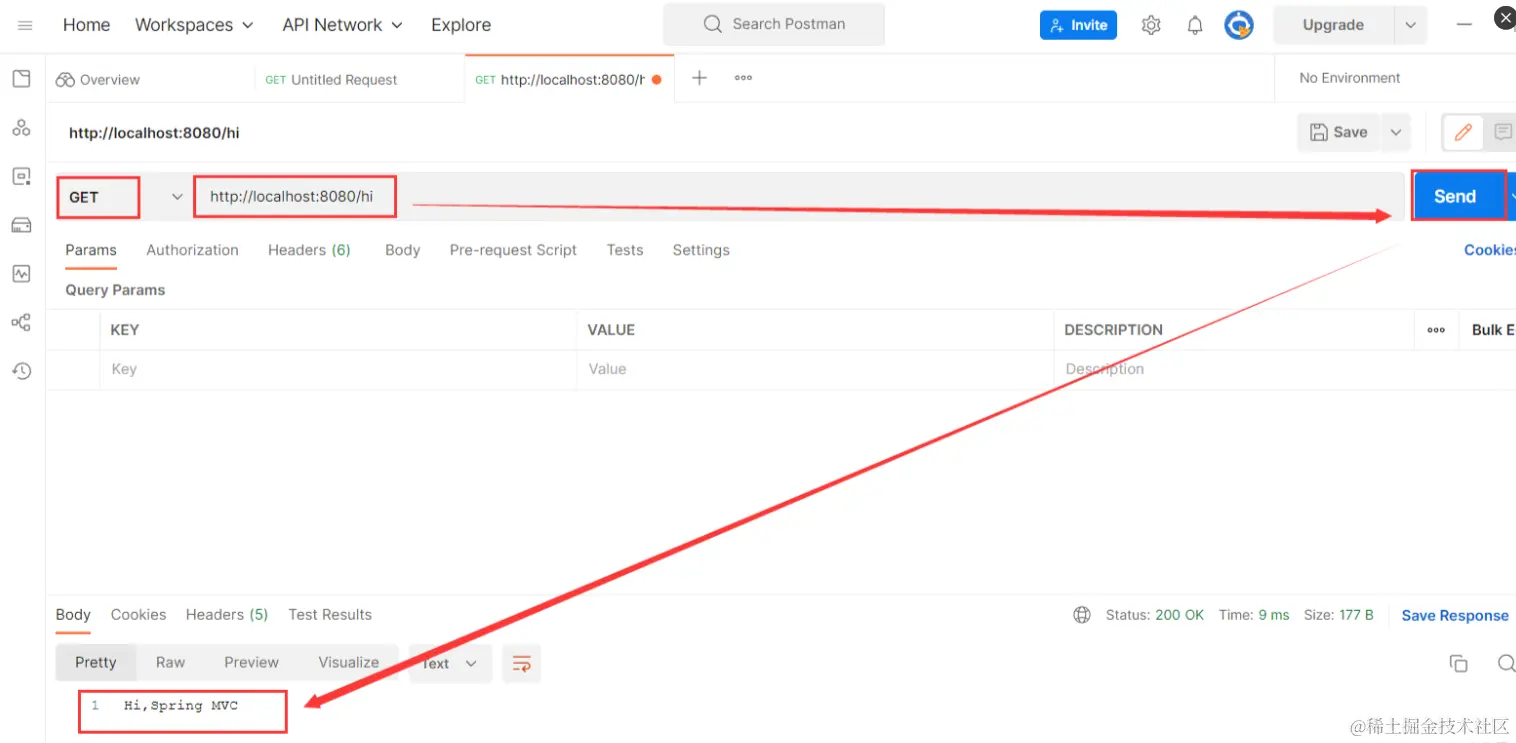Open the GET method dropdown
Screen dimensions: 1516x743
coord(124,197)
